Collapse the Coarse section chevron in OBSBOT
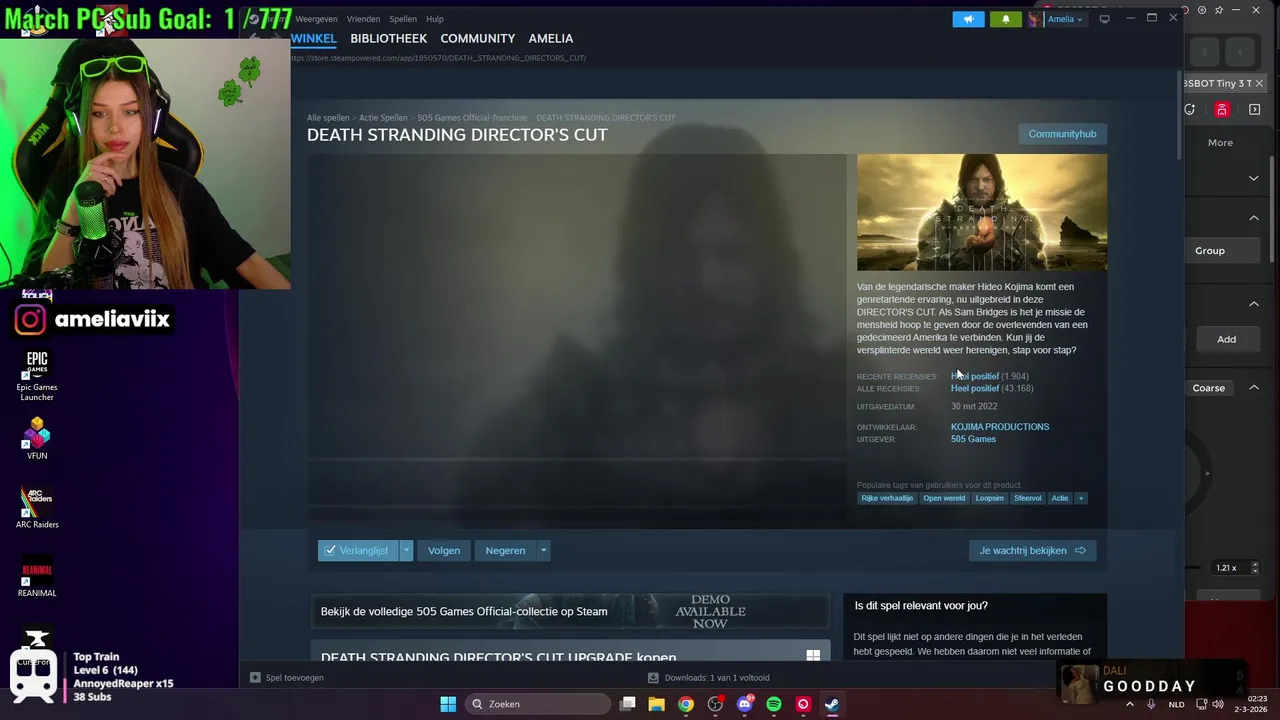Image resolution: width=1280 pixels, height=720 pixels. coord(1254,388)
